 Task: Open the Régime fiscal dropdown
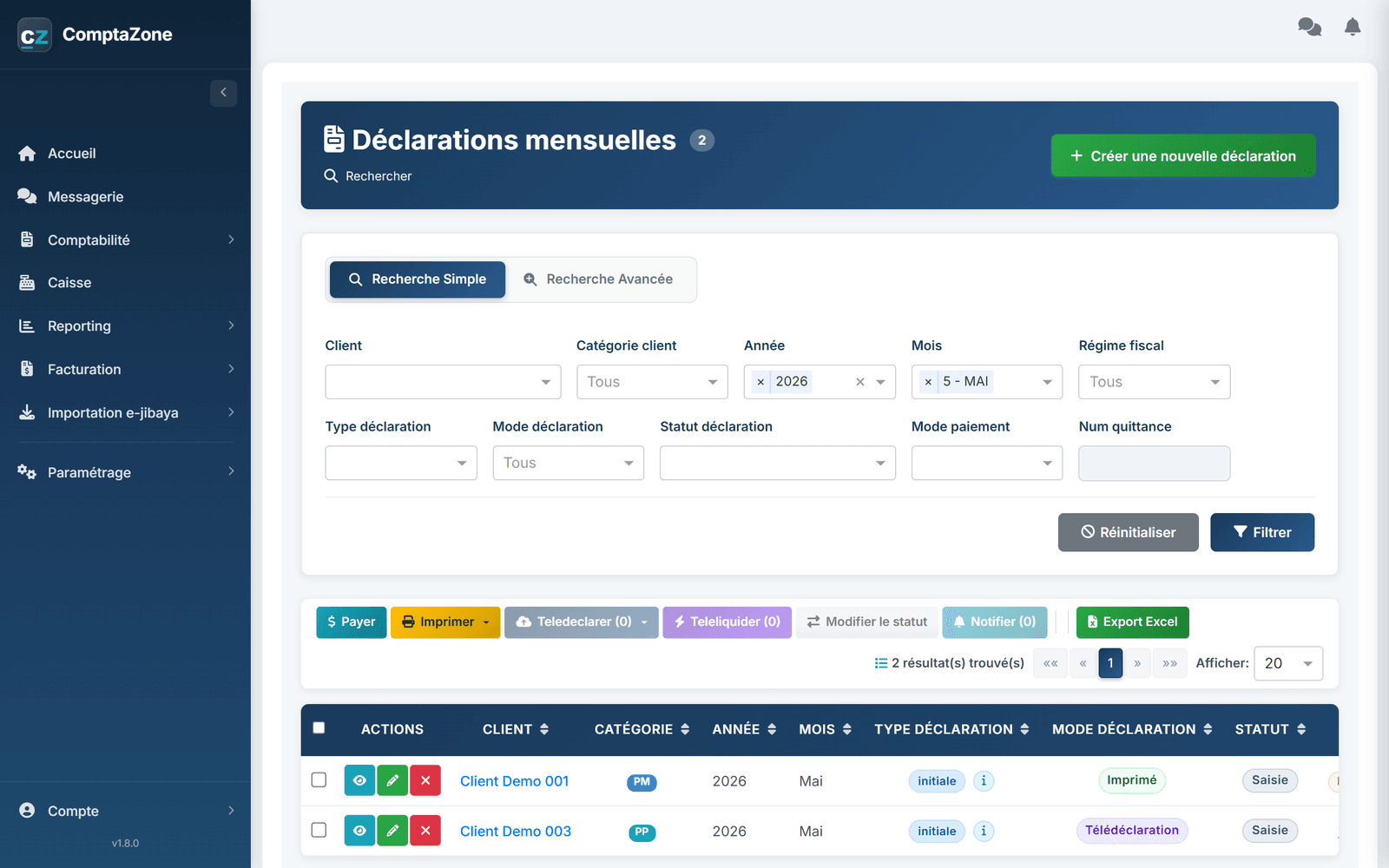1154,382
